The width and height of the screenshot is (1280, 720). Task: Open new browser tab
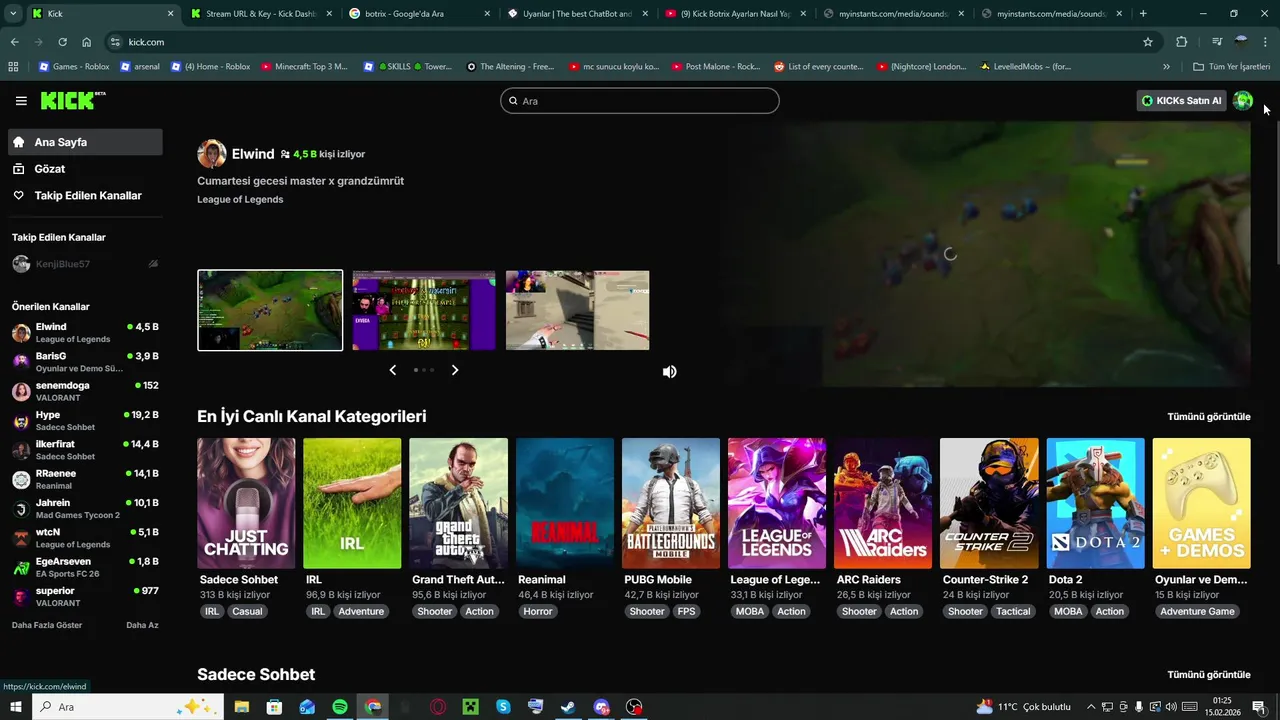pos(1143,14)
